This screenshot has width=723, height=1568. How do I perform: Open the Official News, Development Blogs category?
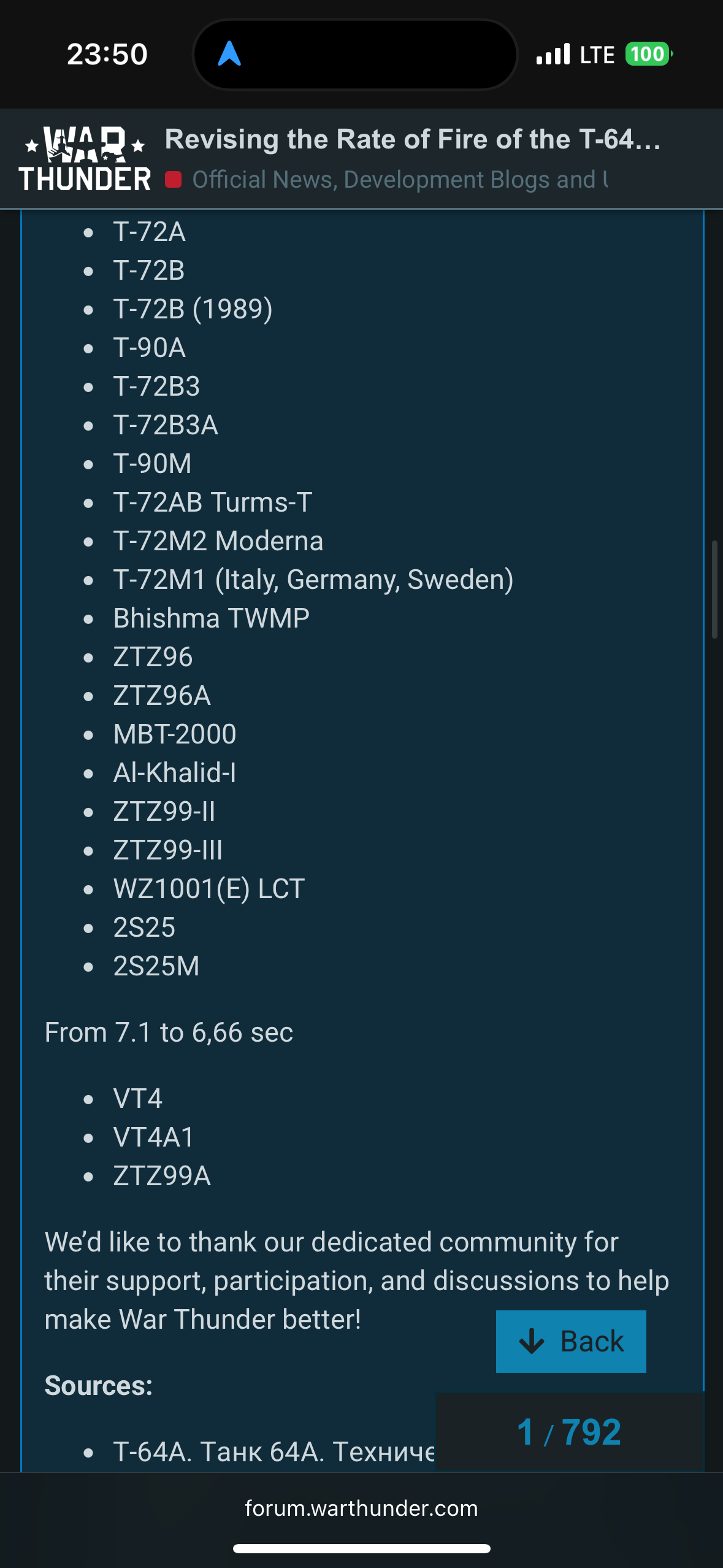pyautogui.click(x=399, y=180)
